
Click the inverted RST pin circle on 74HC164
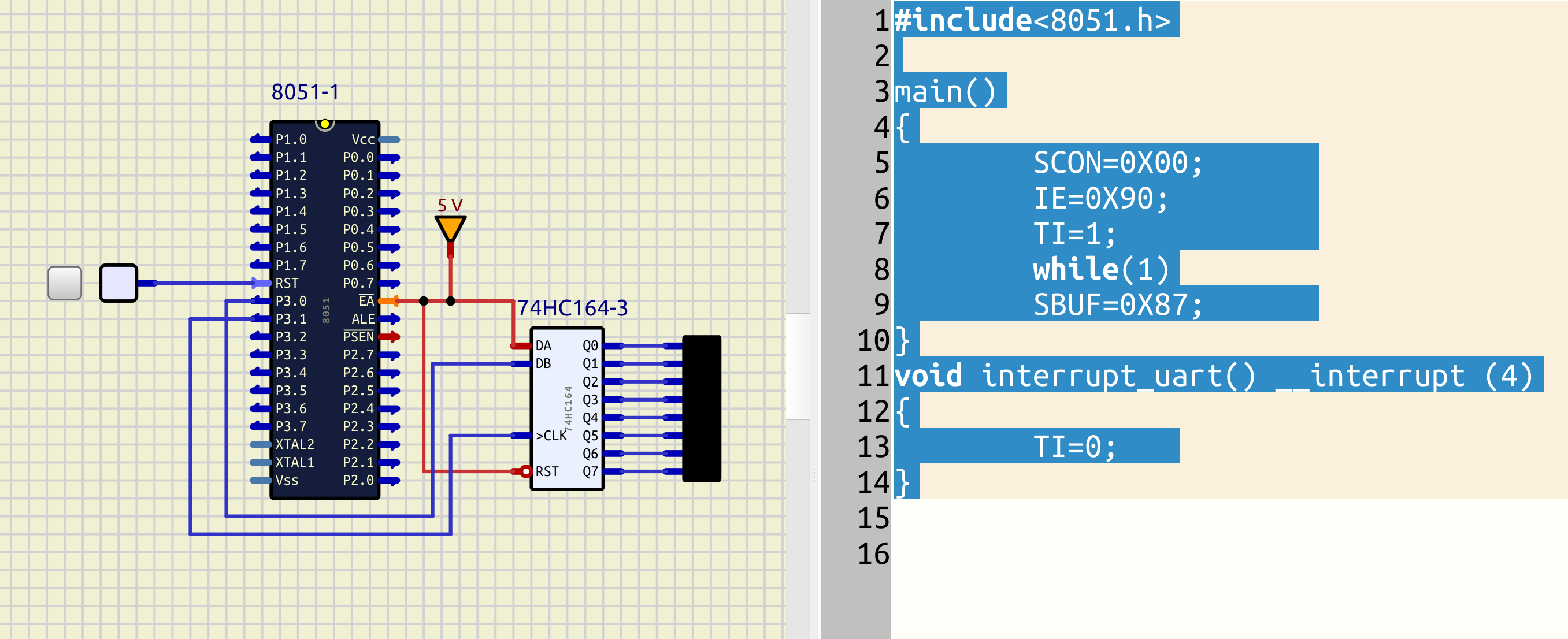click(x=526, y=471)
